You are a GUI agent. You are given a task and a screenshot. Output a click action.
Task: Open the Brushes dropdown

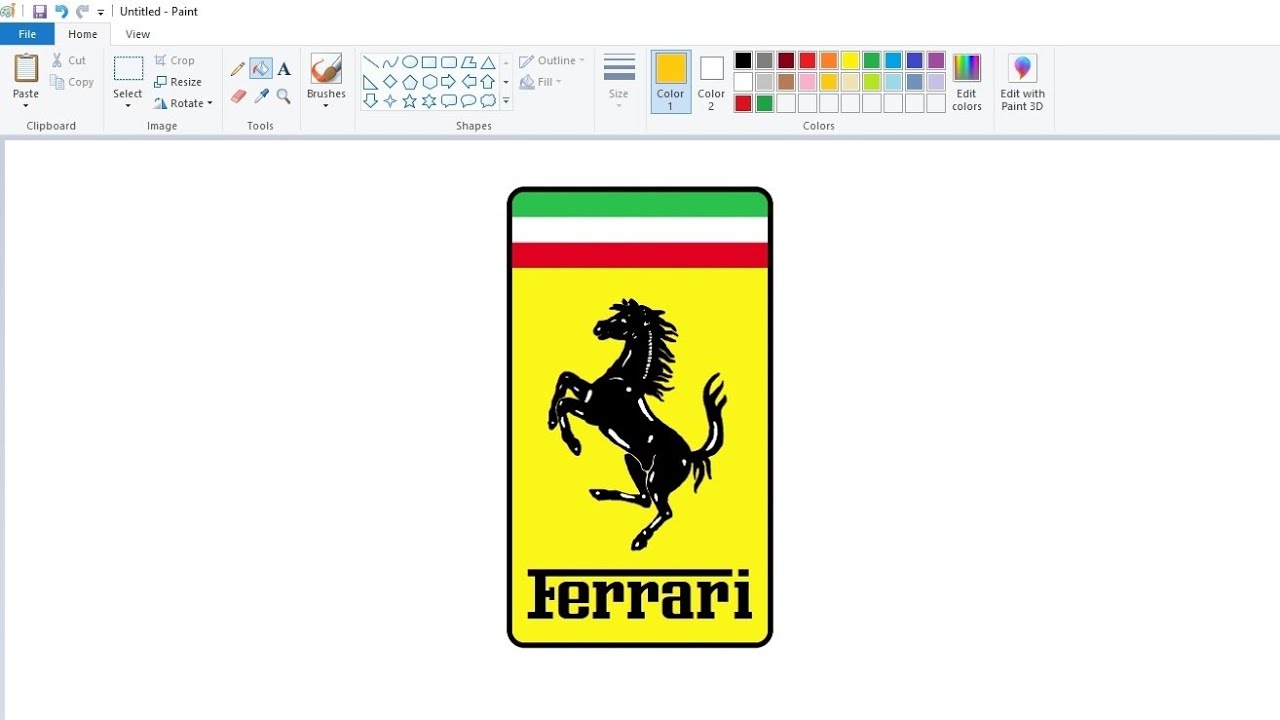click(x=326, y=106)
